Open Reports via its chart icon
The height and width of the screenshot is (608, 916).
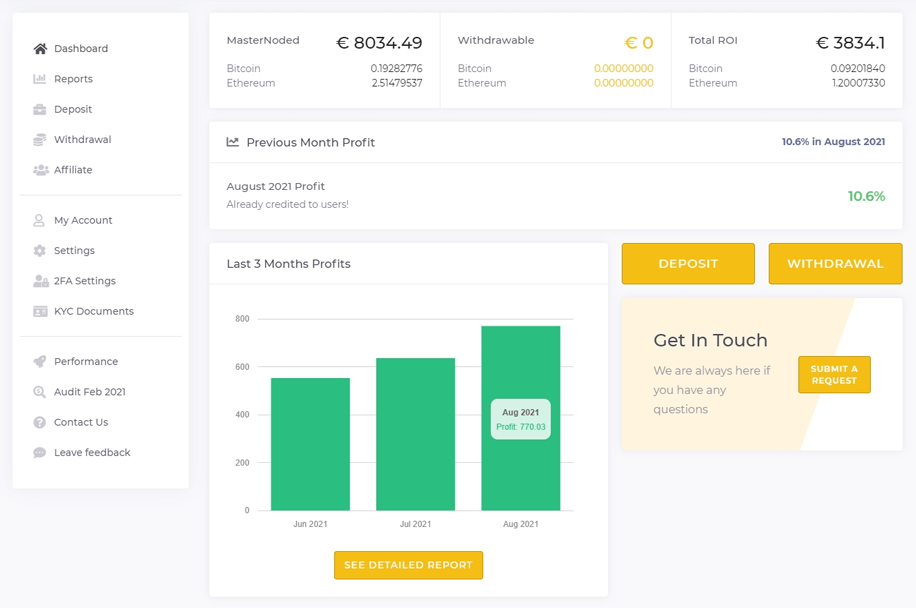tap(37, 78)
